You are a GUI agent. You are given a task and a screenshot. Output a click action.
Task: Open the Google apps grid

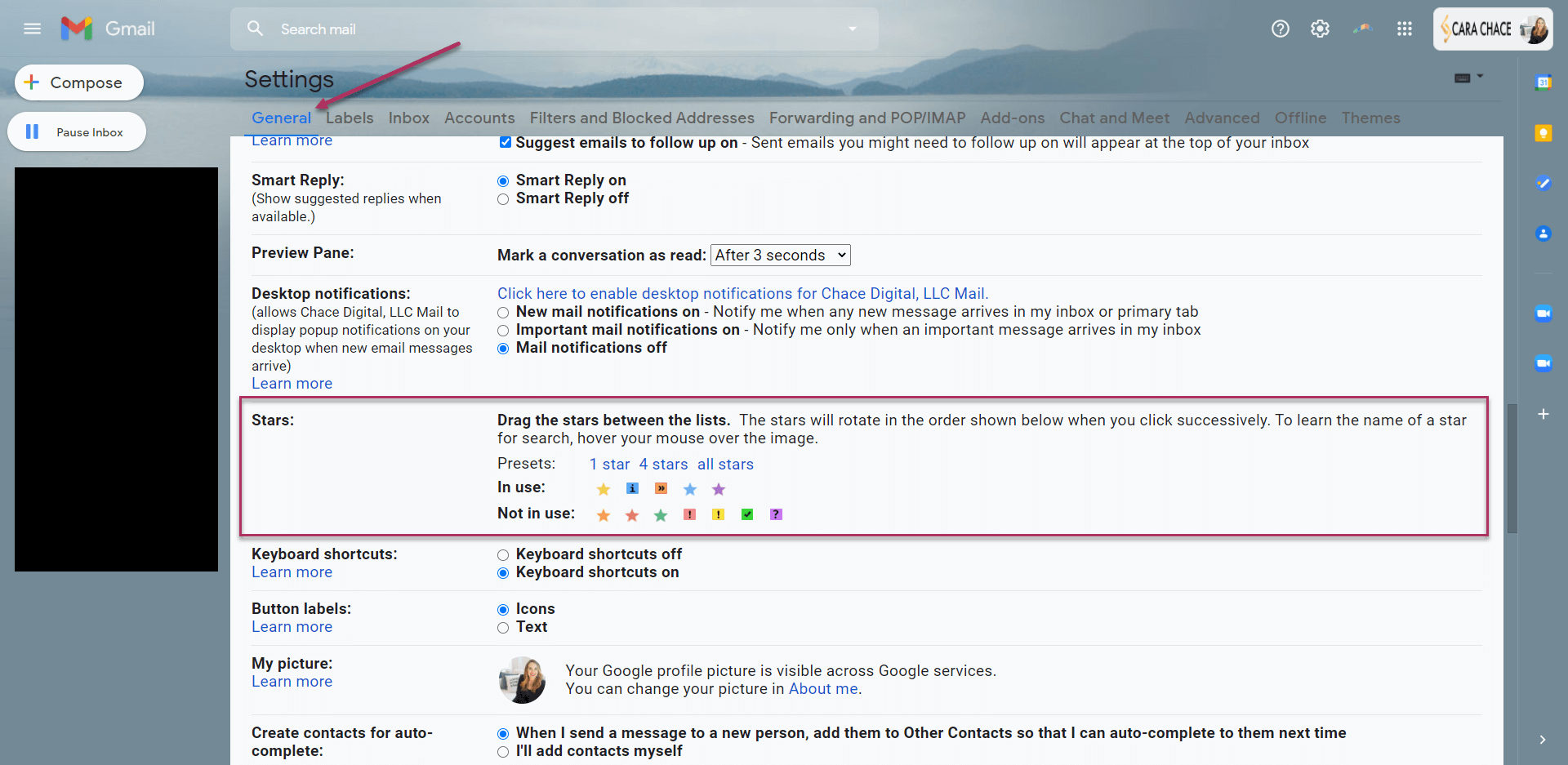click(1405, 29)
